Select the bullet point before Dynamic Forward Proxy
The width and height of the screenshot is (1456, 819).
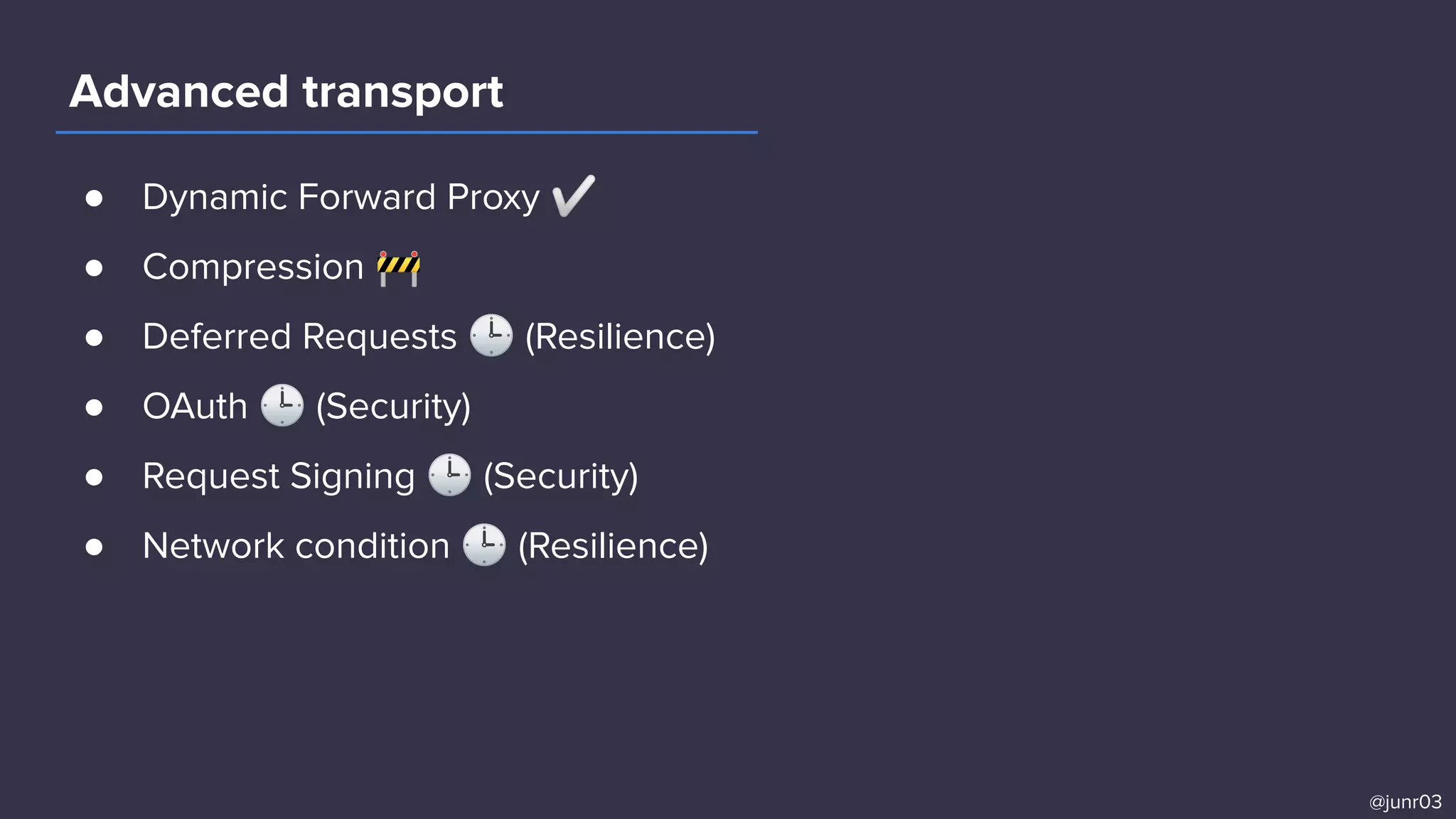(x=94, y=198)
